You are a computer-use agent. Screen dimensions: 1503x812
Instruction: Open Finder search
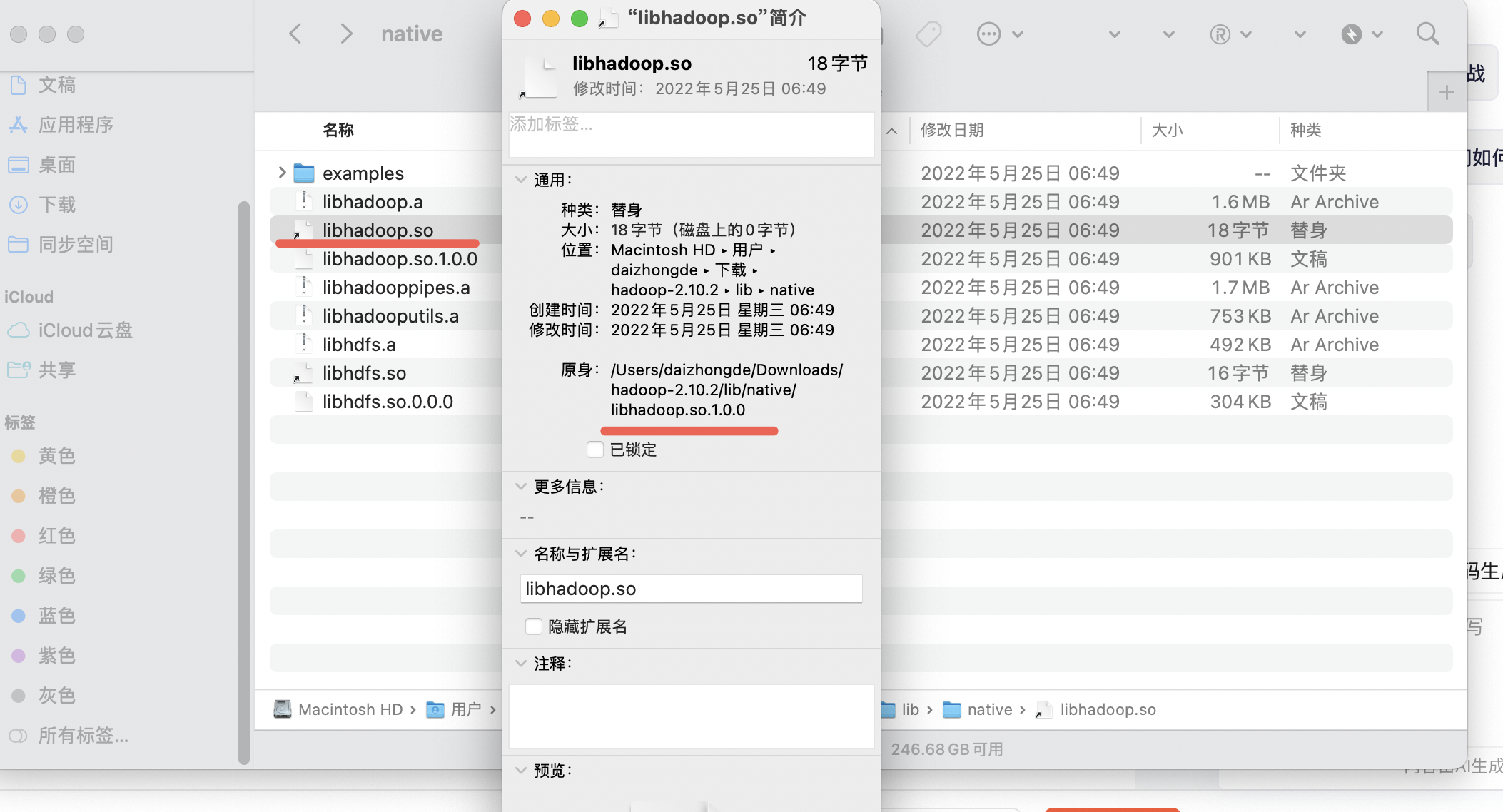pos(1428,34)
